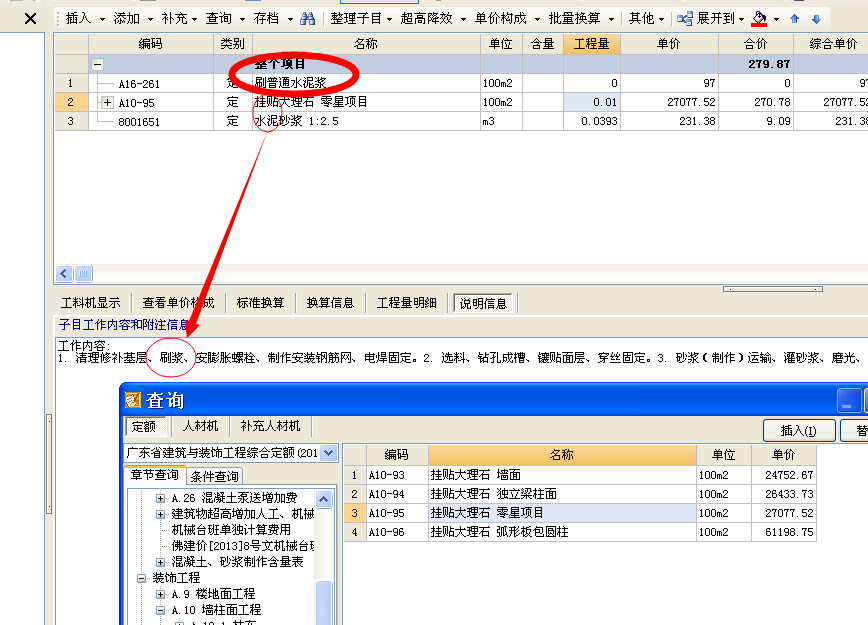
Task: Click the 查询 dialog title icon
Action: 133,400
